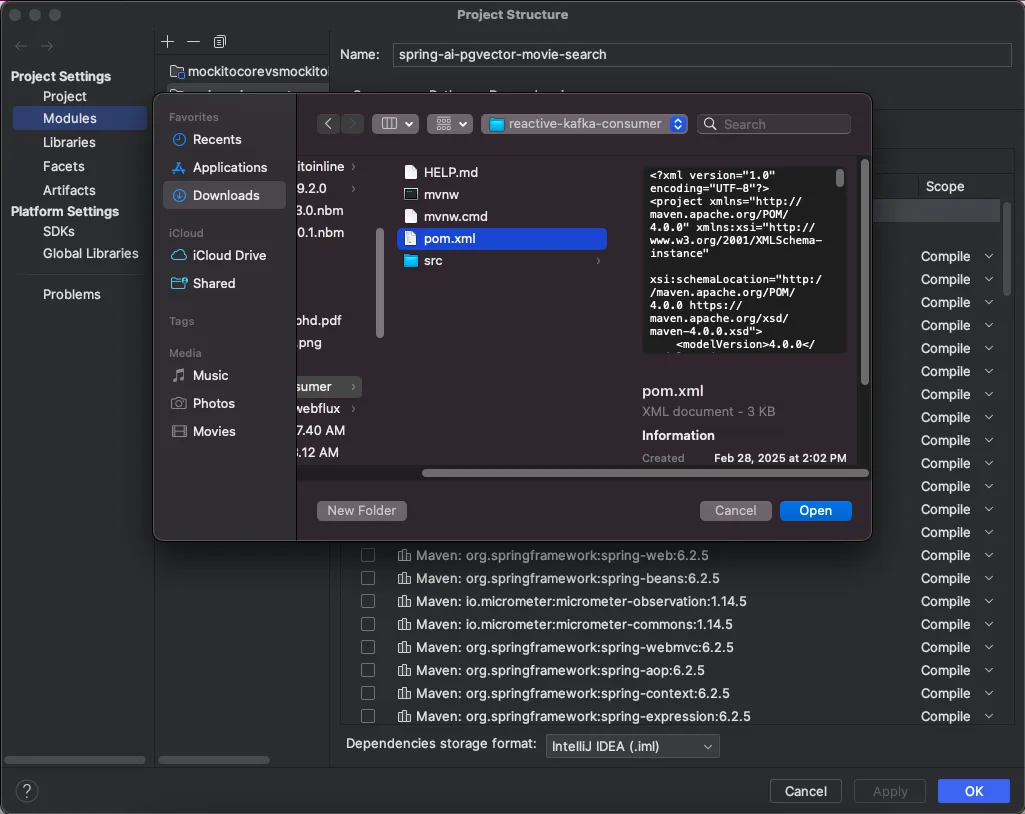Click Cancel in Project Structure
Image resolution: width=1025 pixels, height=814 pixels.
coord(805,791)
